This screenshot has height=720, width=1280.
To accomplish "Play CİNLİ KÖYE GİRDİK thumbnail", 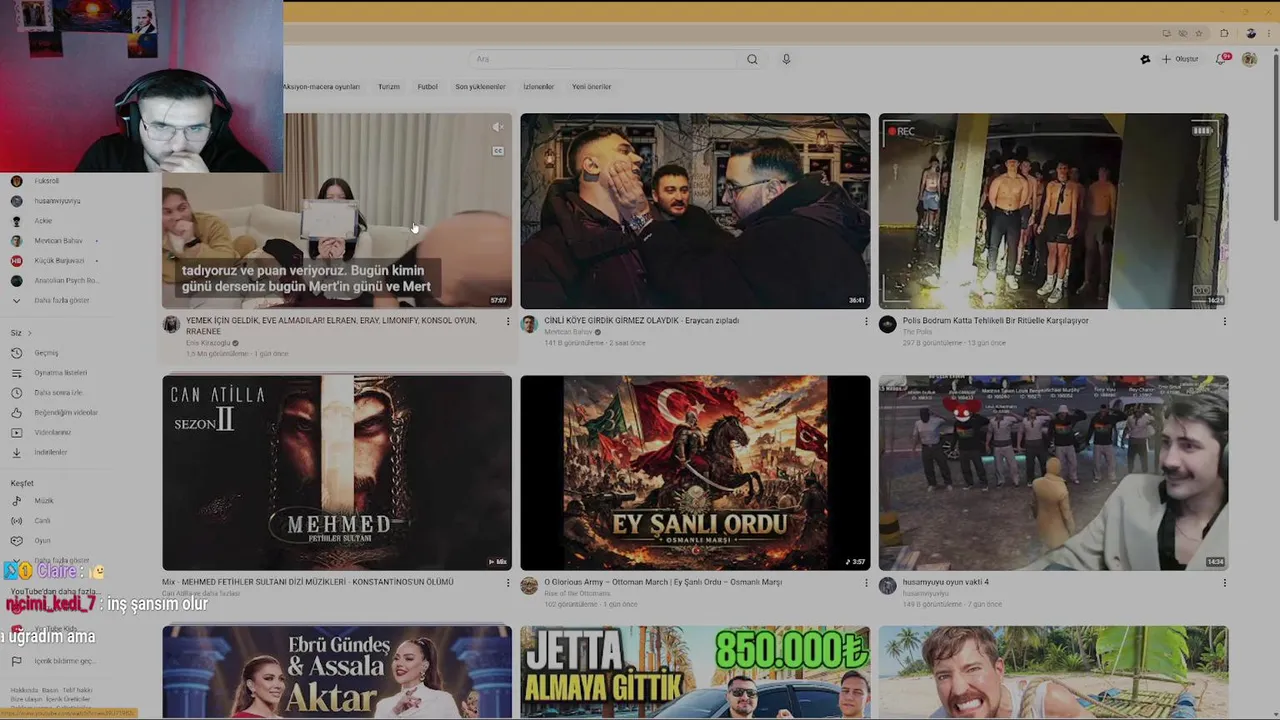I will point(695,211).
